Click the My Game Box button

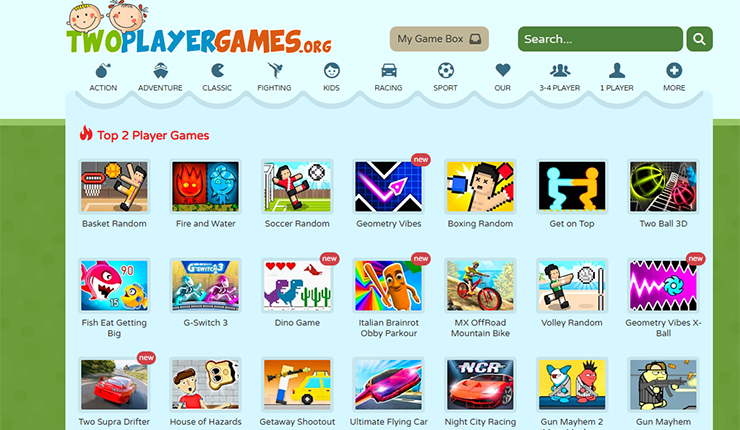click(x=439, y=39)
